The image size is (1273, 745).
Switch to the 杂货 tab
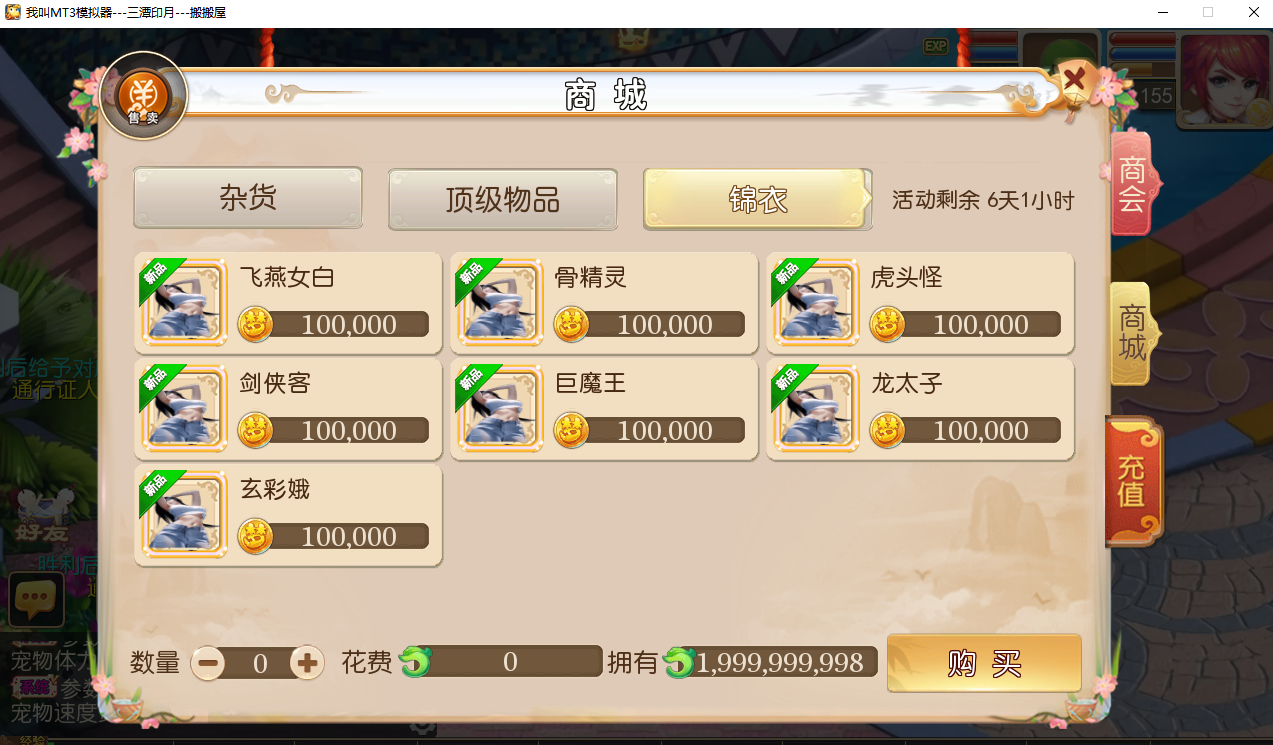click(x=248, y=198)
